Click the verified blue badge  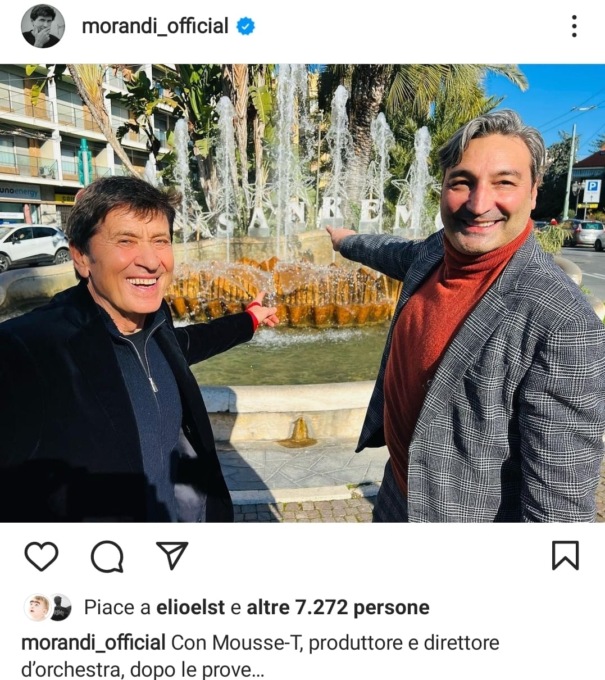[x=245, y=26]
